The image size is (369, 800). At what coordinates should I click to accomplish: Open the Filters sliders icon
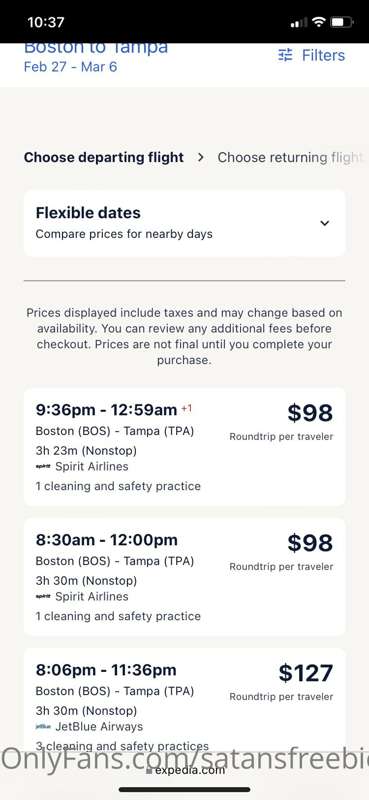[x=285, y=55]
